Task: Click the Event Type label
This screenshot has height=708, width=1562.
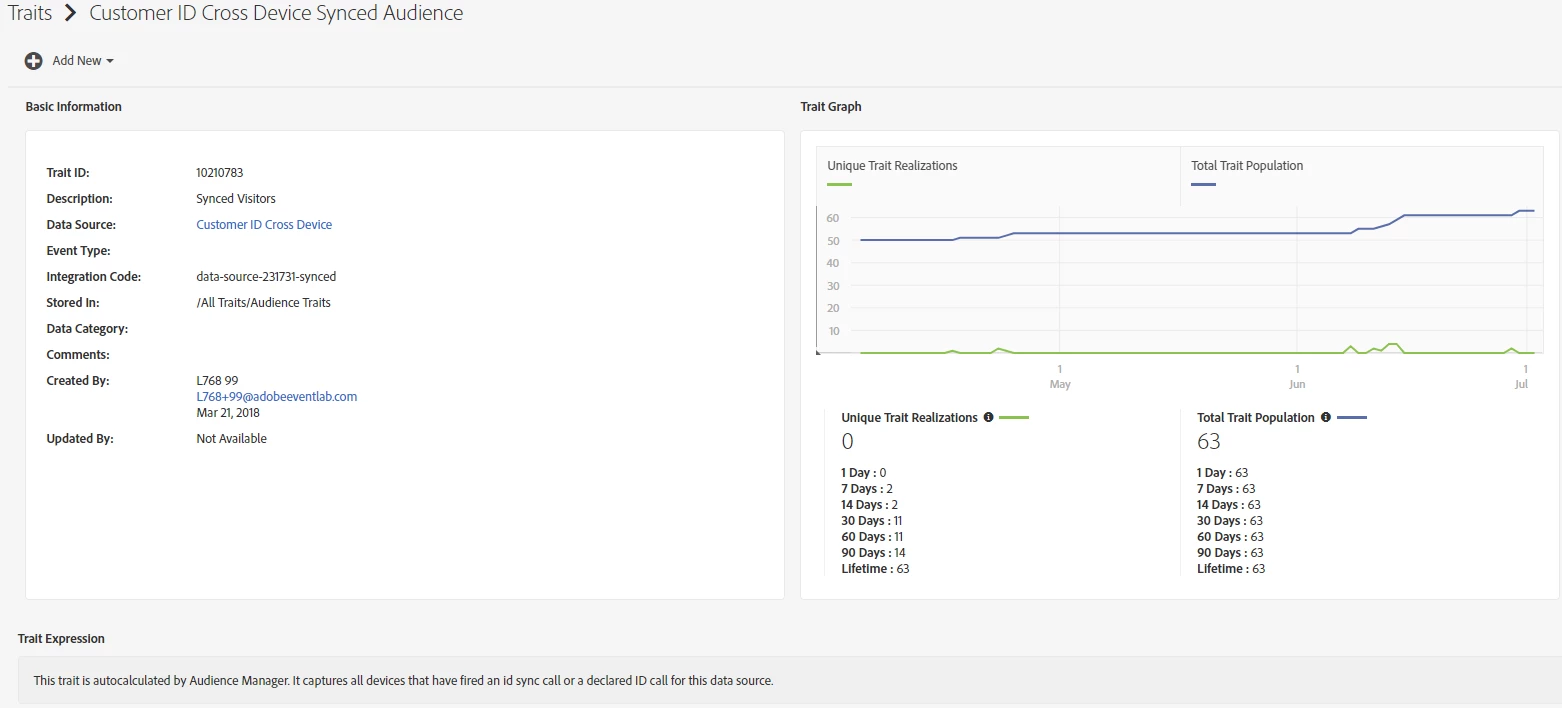Action: (x=78, y=251)
